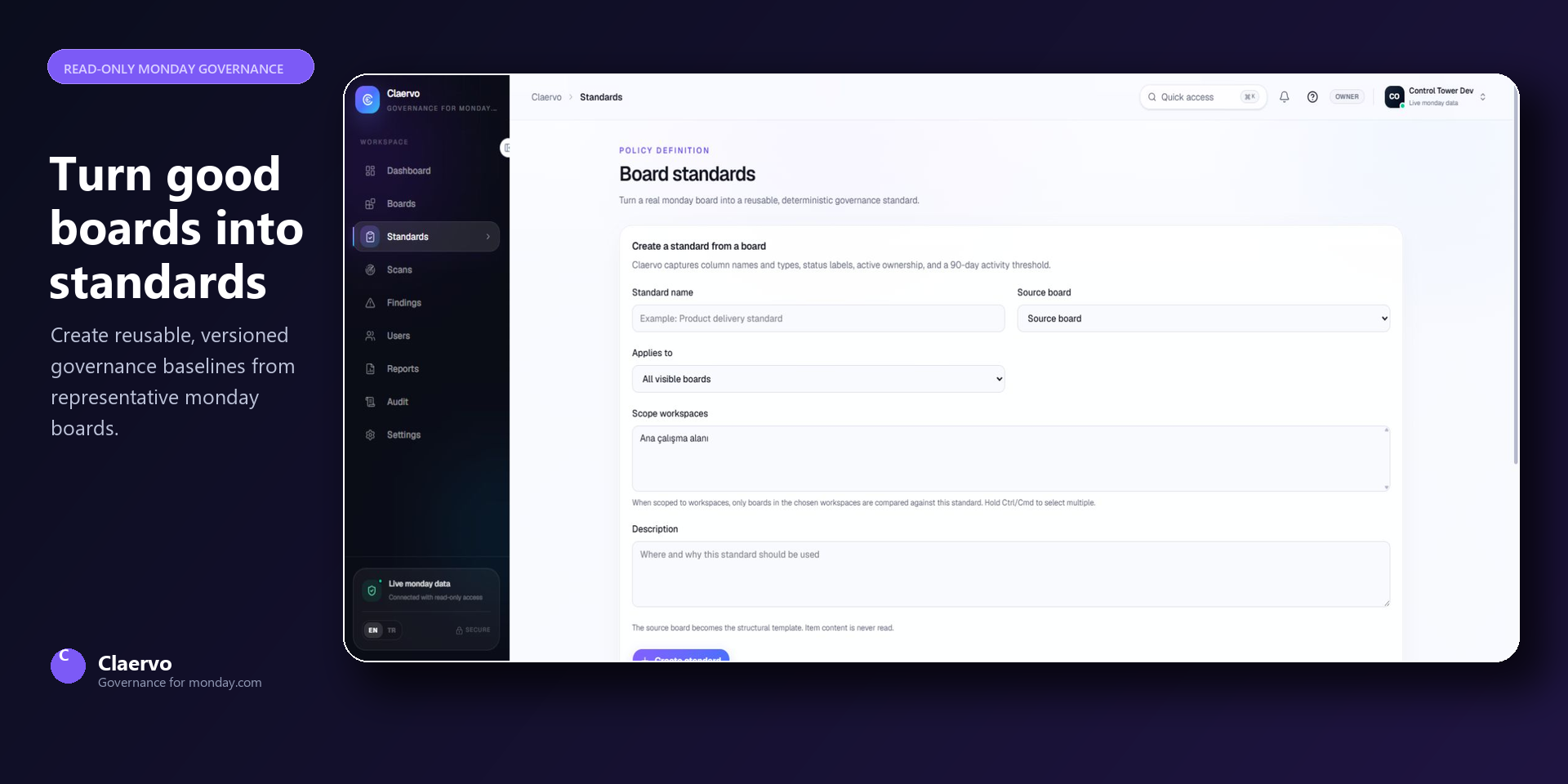Click the shield icon beside Live monday data

[x=372, y=590]
